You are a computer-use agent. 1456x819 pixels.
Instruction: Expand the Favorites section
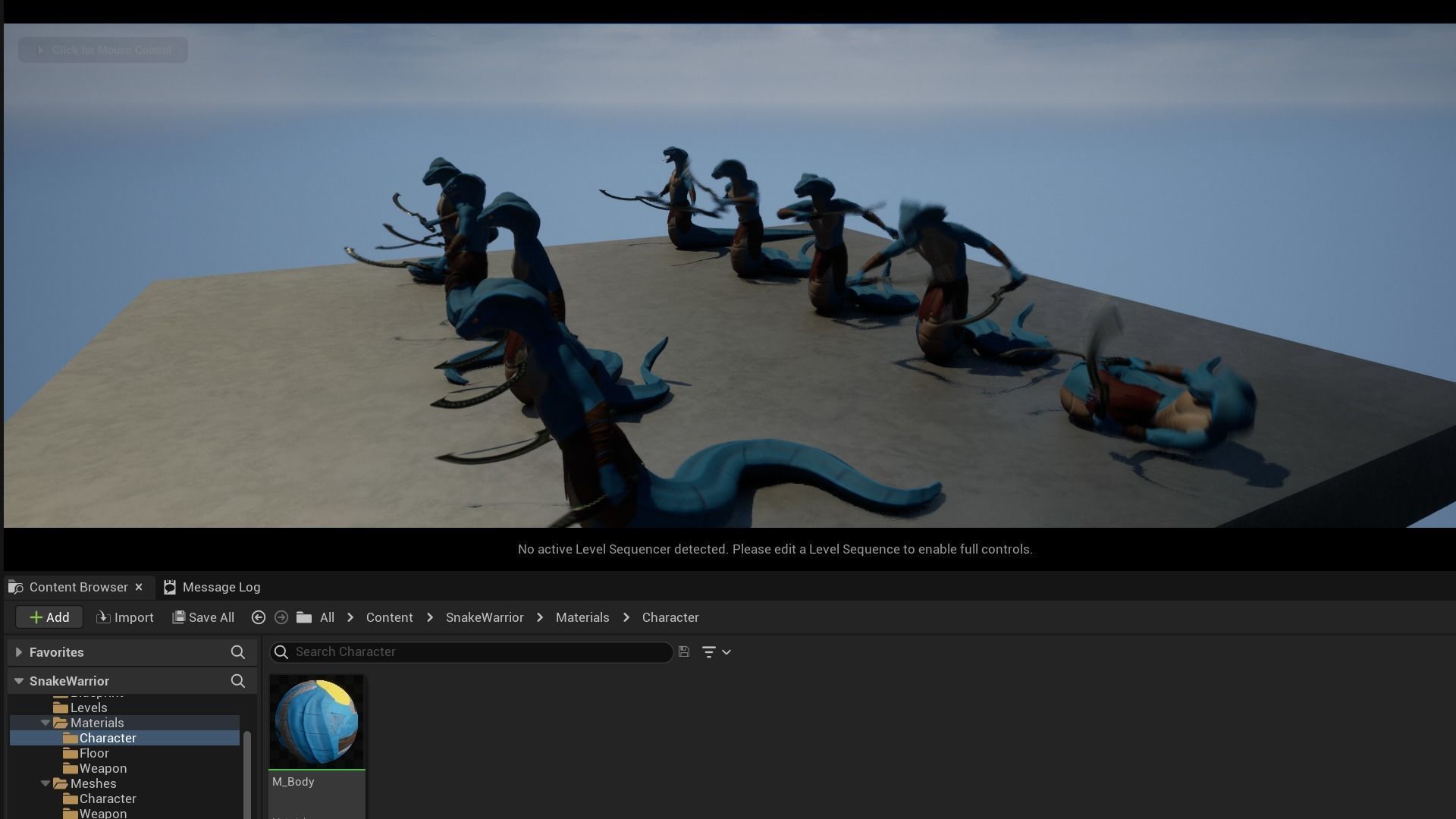coord(19,652)
